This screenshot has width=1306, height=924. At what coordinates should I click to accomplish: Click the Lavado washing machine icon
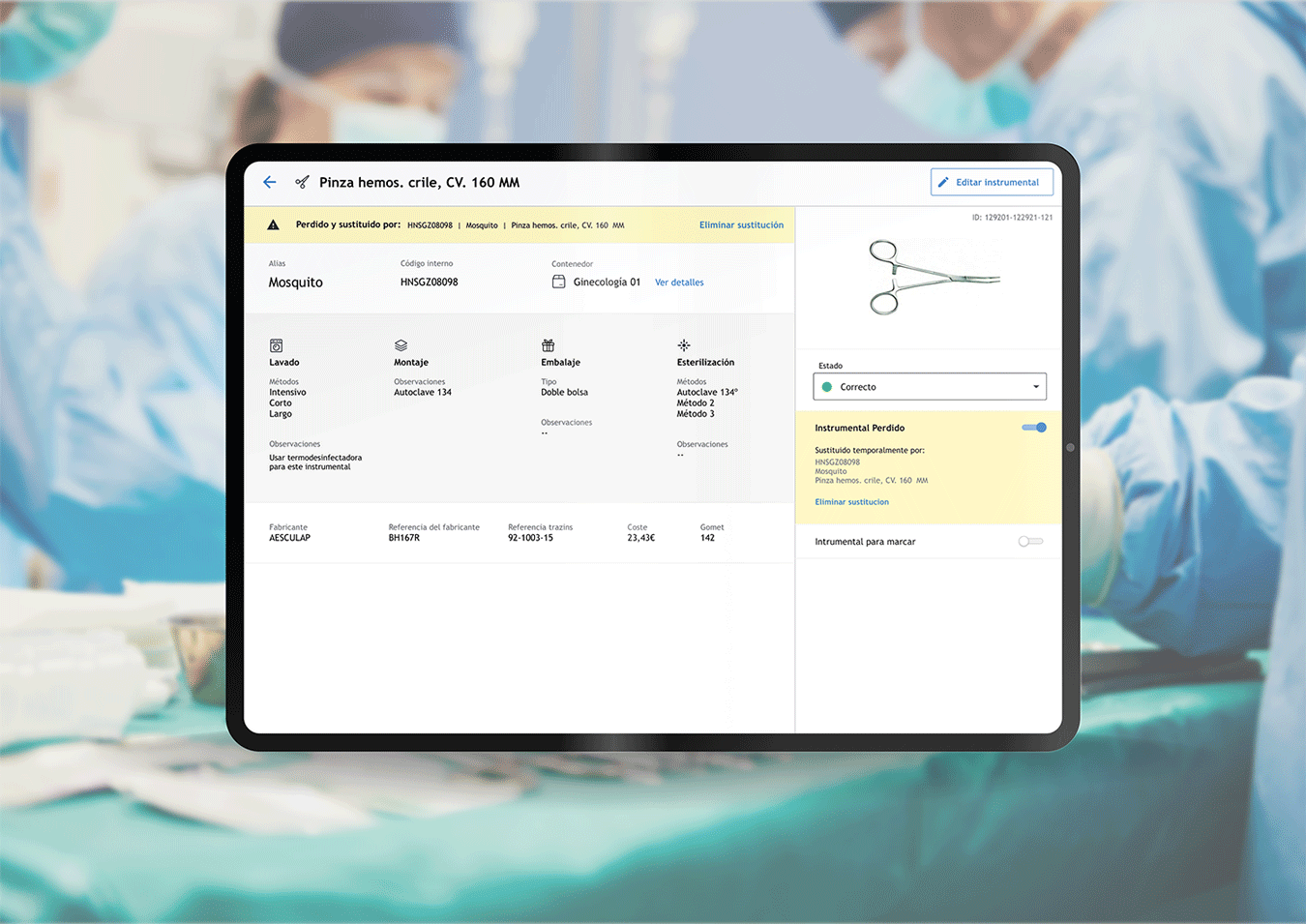(276, 345)
